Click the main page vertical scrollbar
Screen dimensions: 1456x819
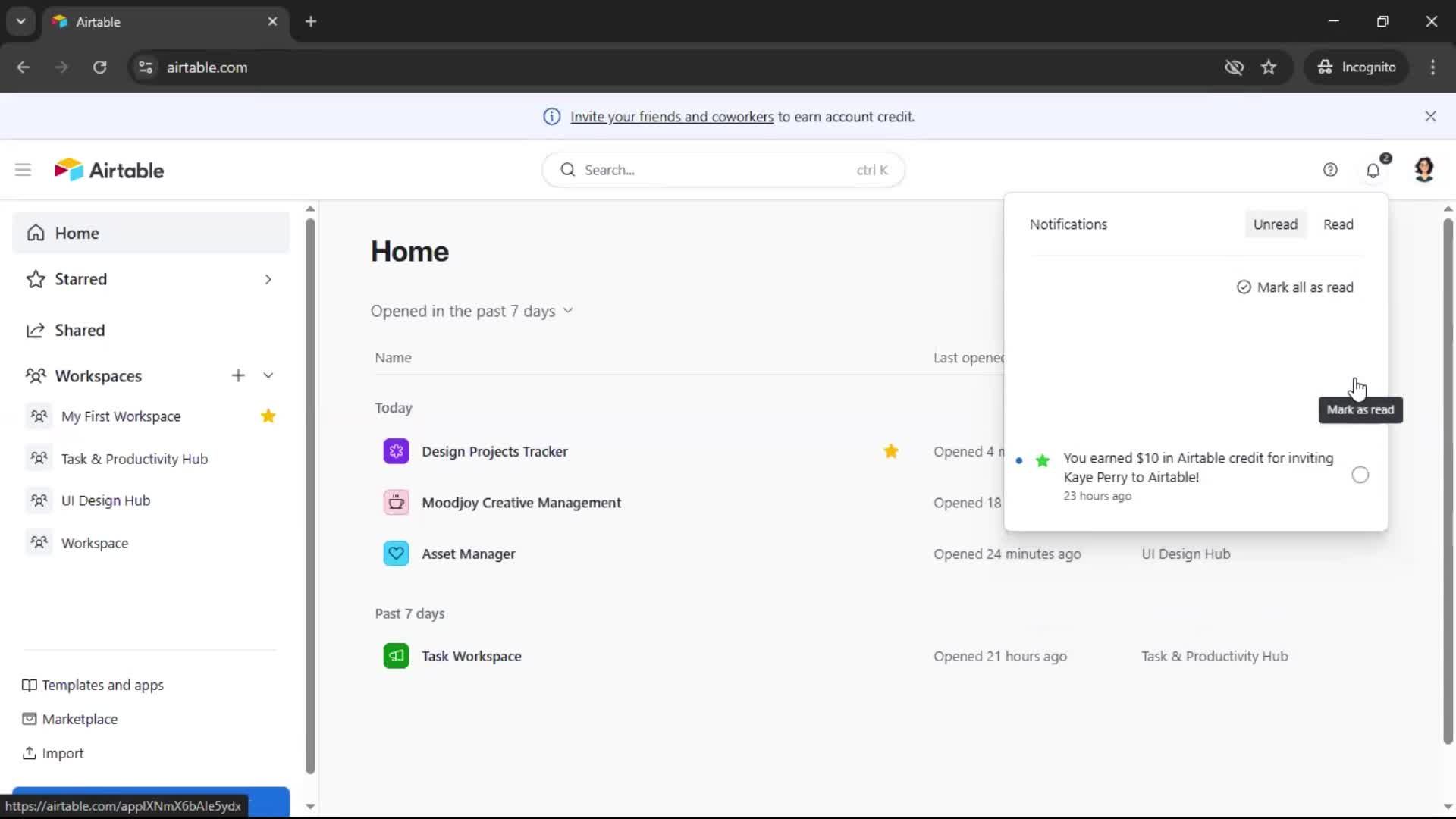[1448, 482]
